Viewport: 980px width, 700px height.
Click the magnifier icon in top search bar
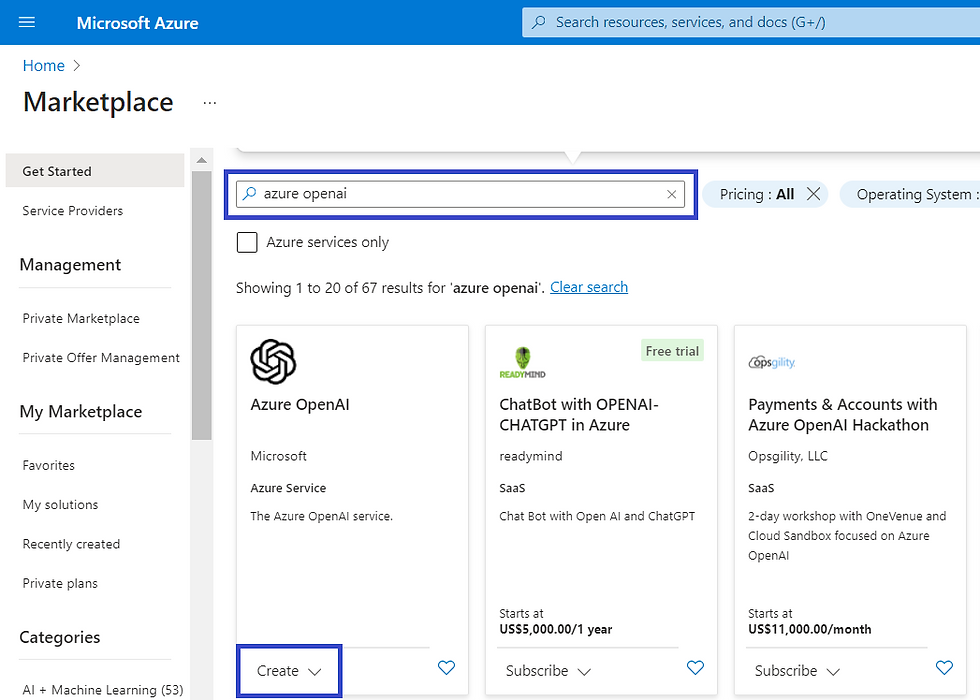[x=538, y=22]
